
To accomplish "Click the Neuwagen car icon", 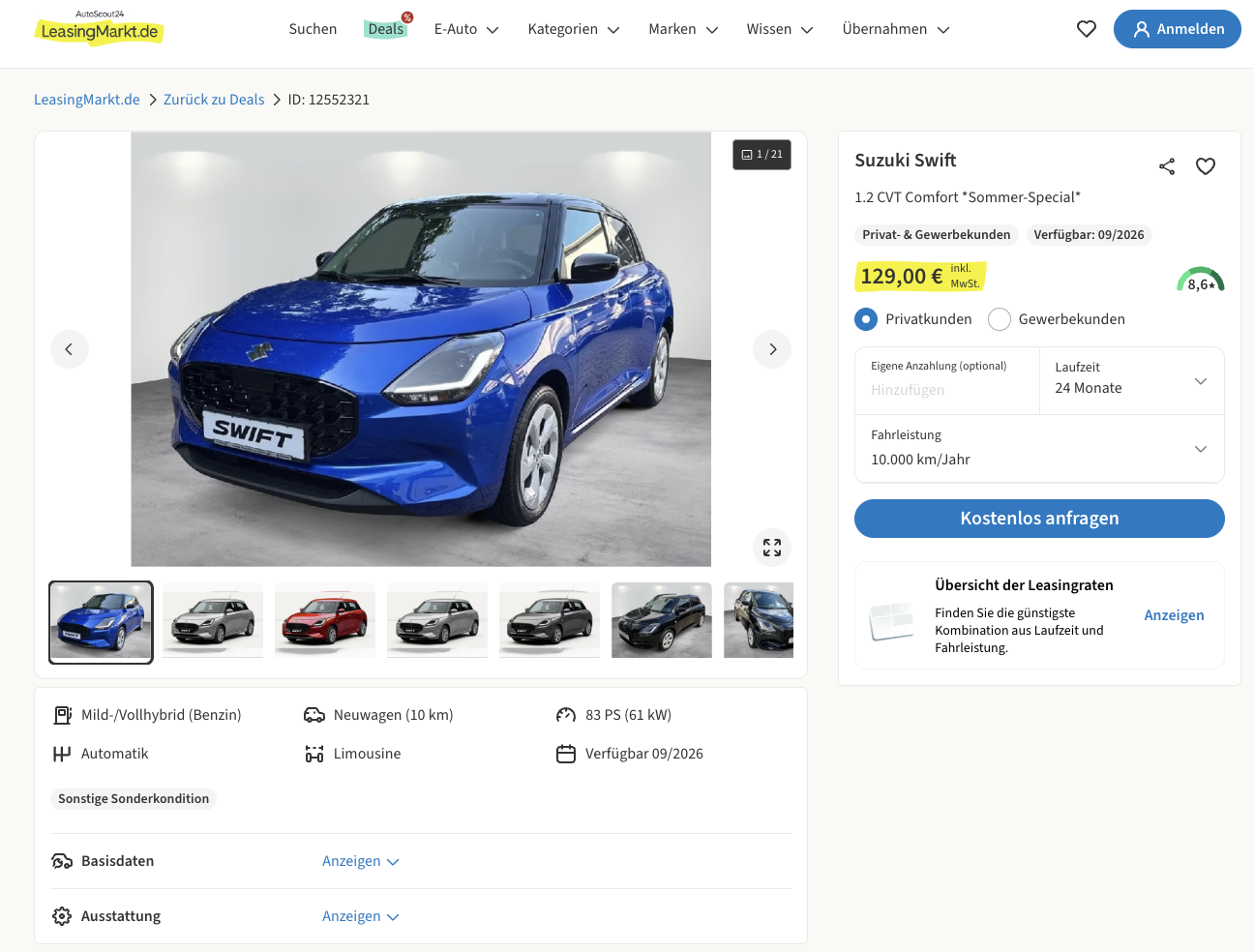I will (x=314, y=715).
